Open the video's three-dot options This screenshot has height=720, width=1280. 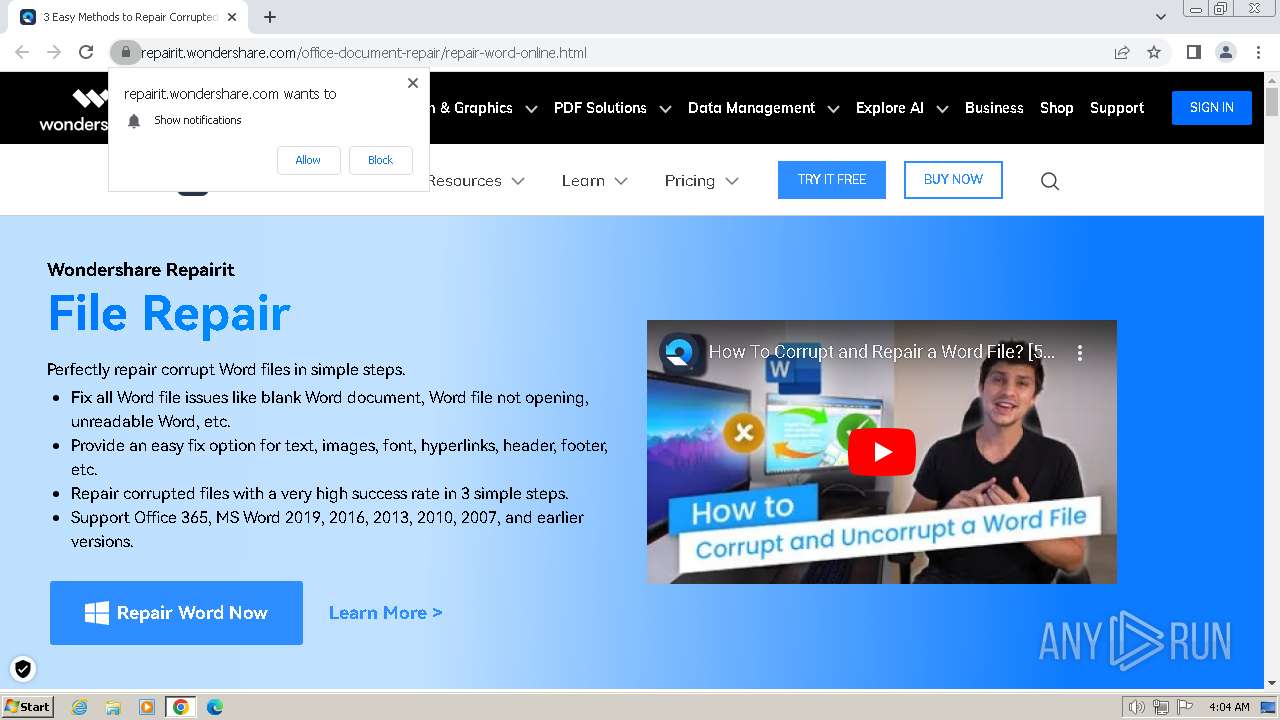1080,353
